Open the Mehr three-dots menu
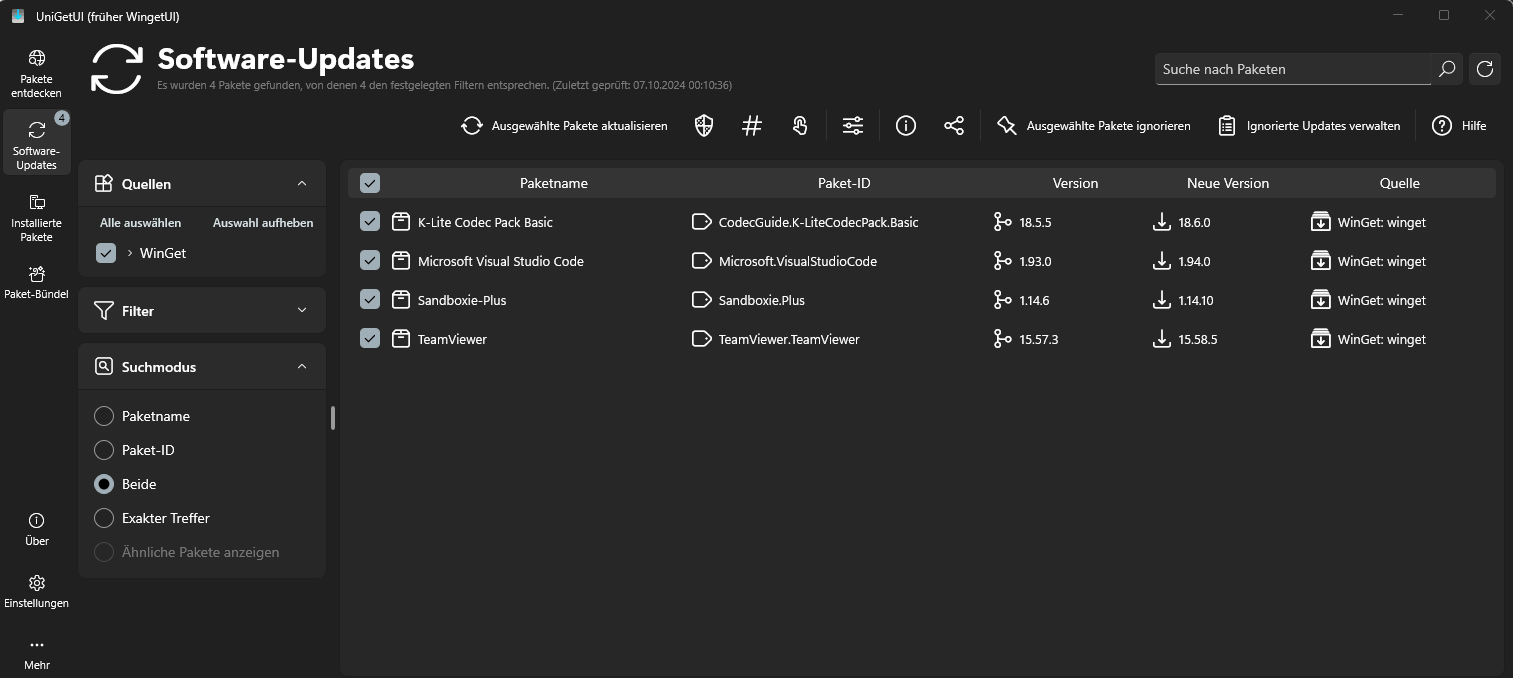1513x678 pixels. [37, 654]
